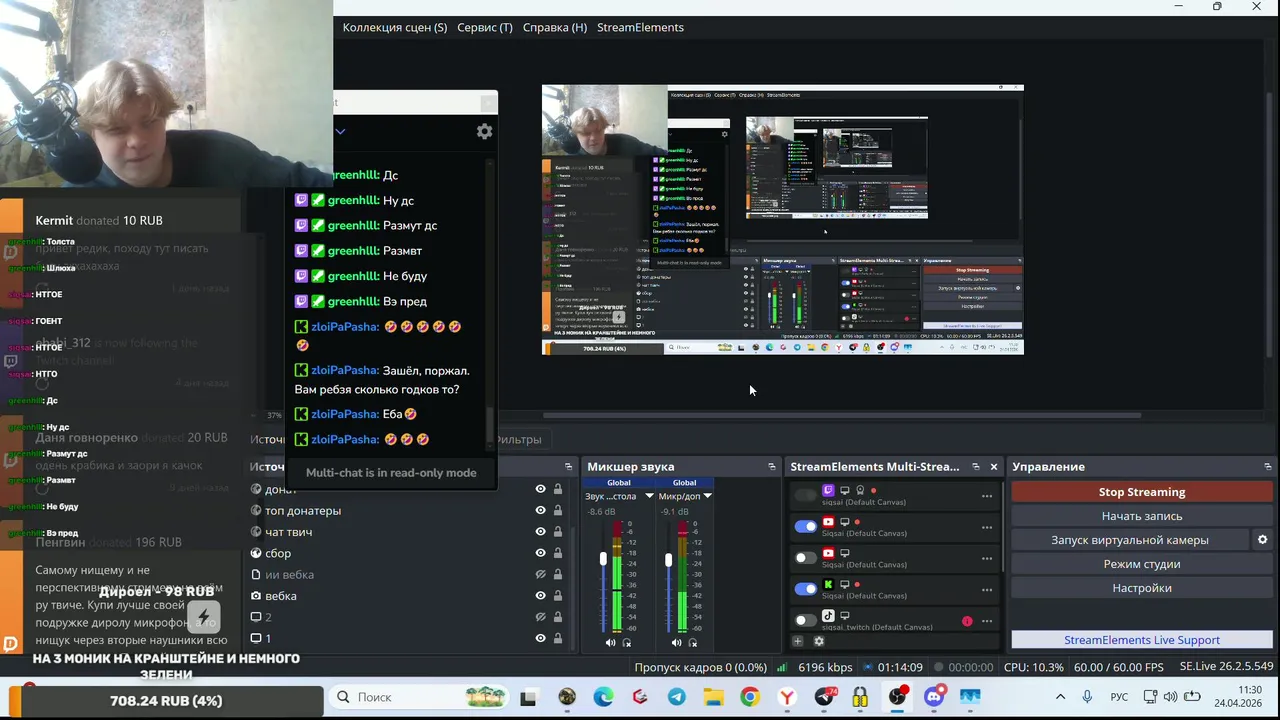Click the Twitch platform icon in Multi-Stream
Image resolution: width=1280 pixels, height=720 pixels.
click(x=828, y=491)
